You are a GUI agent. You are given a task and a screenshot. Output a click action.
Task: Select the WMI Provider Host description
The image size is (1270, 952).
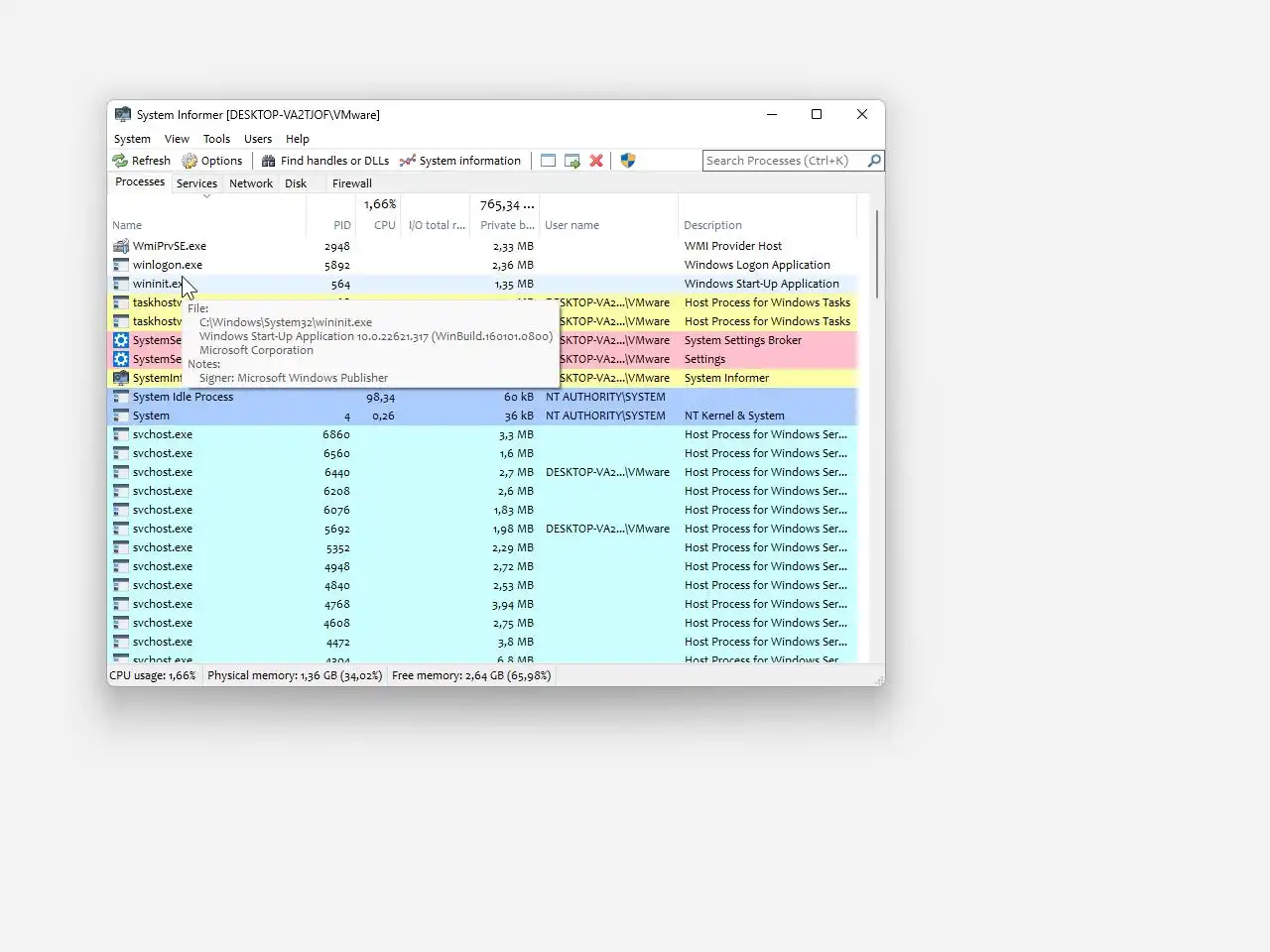pyautogui.click(x=733, y=246)
